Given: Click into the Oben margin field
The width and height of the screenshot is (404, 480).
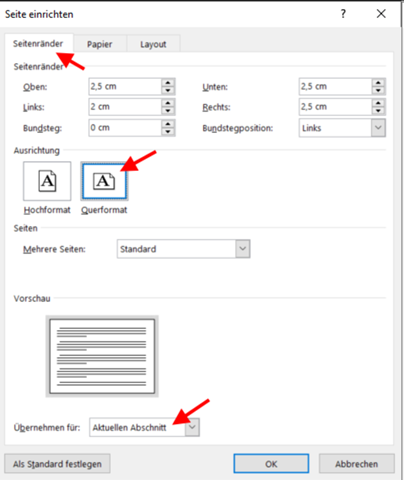Looking at the screenshot, I should [125, 87].
